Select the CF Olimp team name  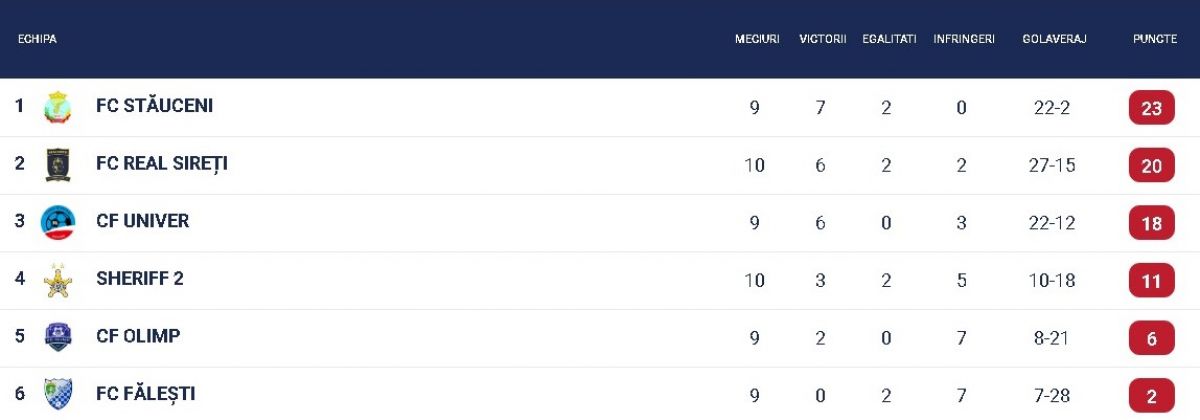(x=138, y=336)
